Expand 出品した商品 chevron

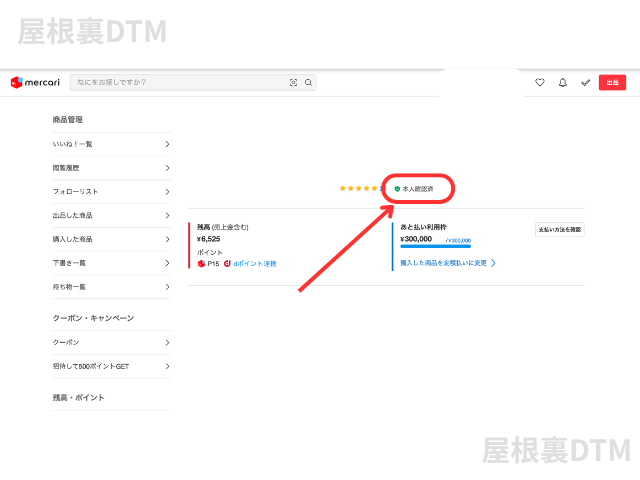167,215
